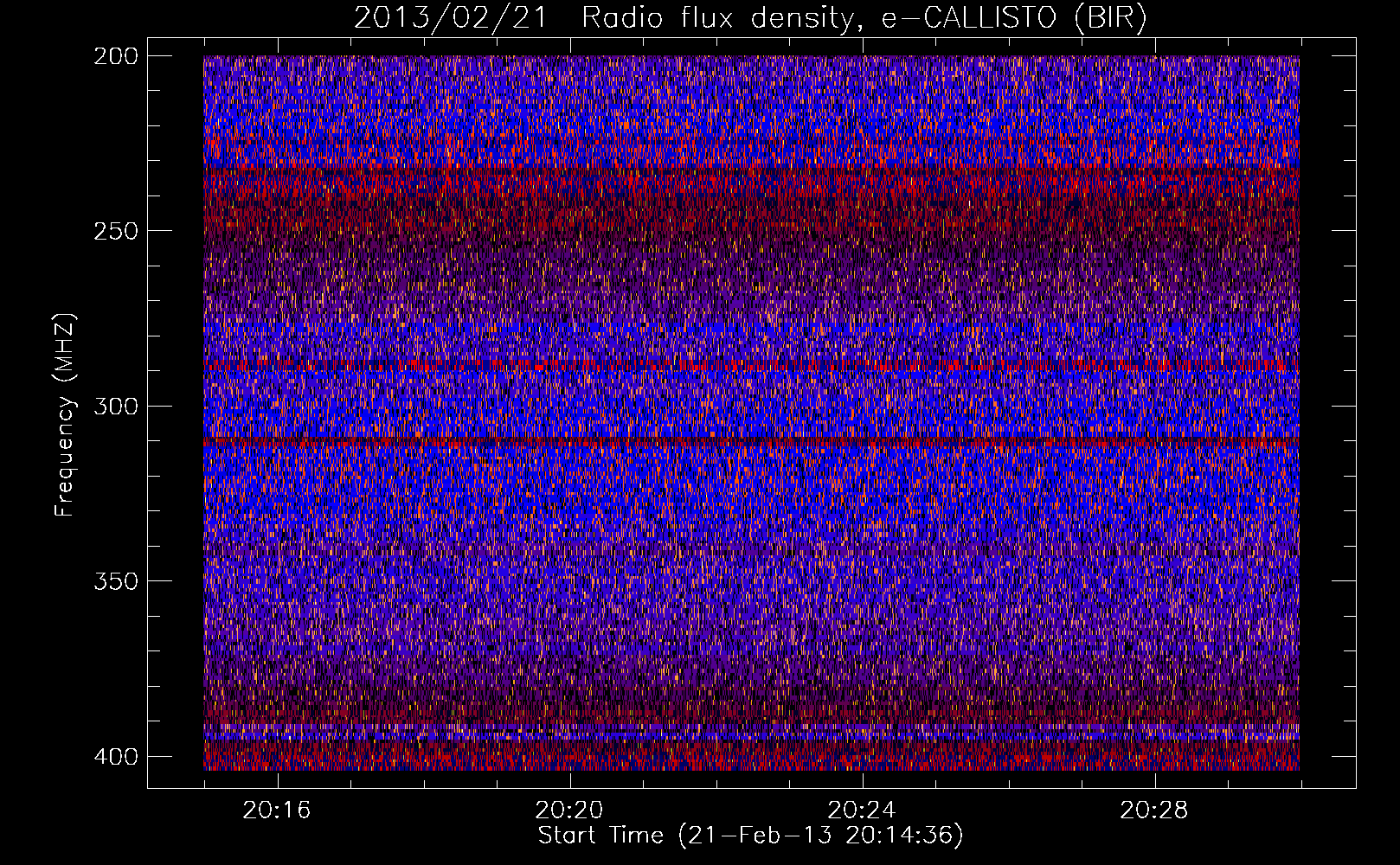Click the 400 frequency tick label
1400x865 pixels.
click(115, 756)
